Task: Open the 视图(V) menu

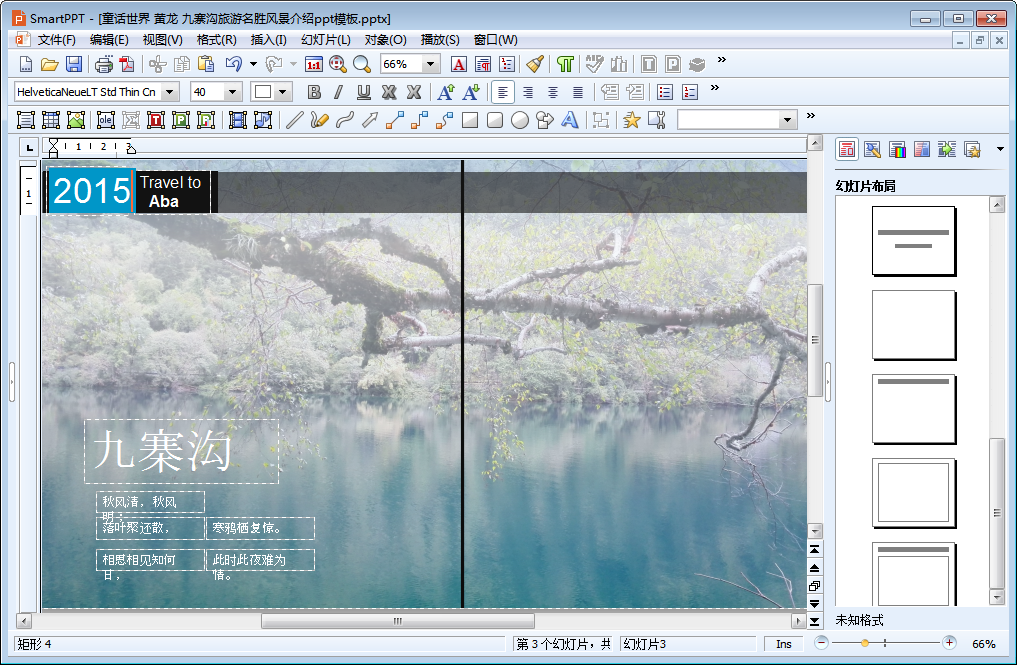Action: click(162, 40)
